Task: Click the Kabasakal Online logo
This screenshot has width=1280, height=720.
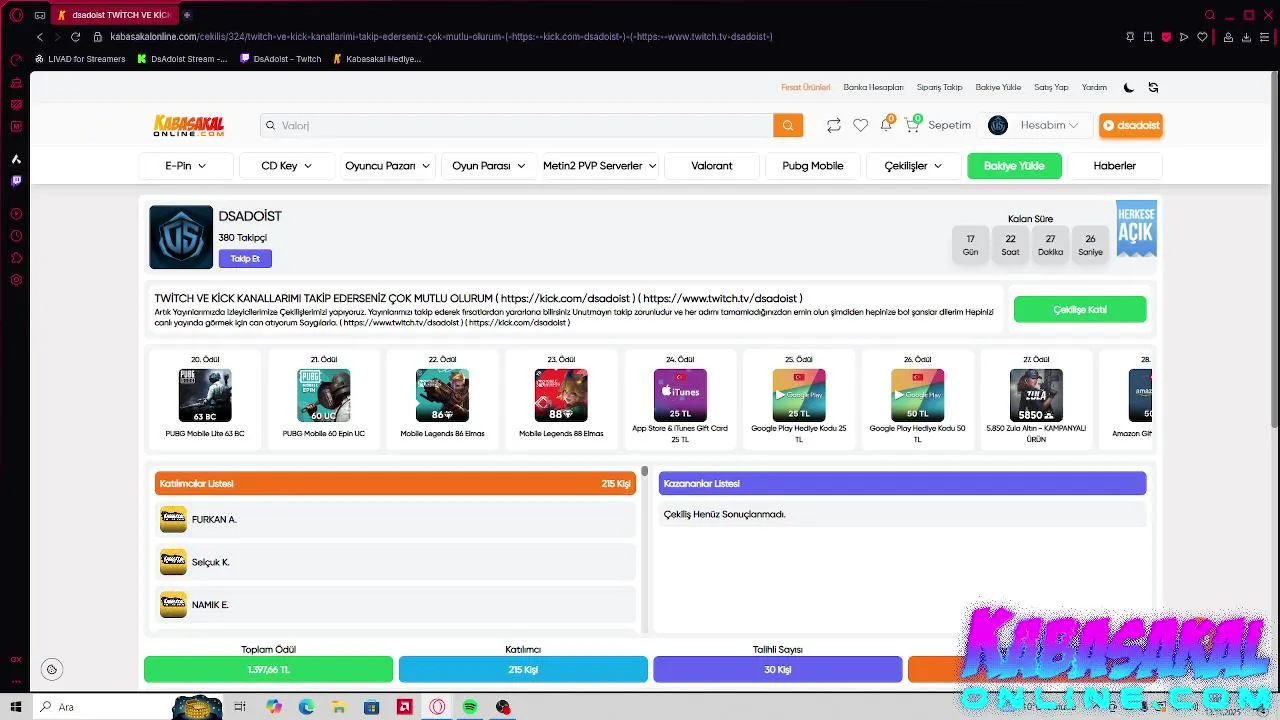Action: click(188, 125)
